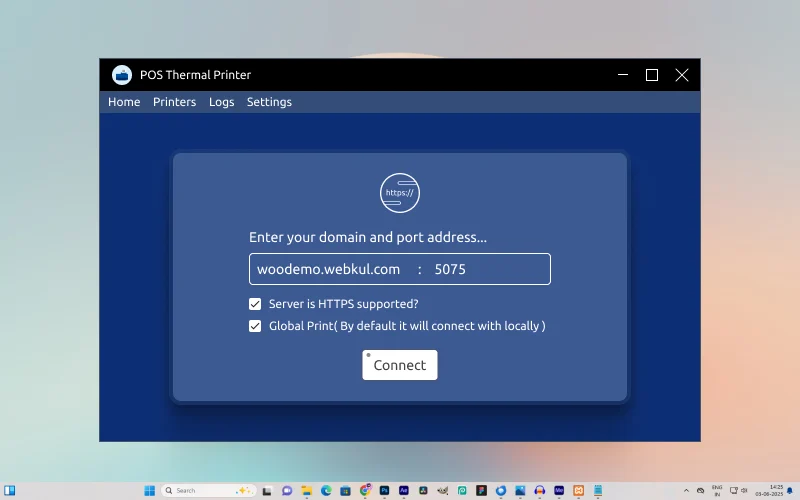Launch Microsoft Edge from the taskbar
800x500 pixels.
coord(326,491)
